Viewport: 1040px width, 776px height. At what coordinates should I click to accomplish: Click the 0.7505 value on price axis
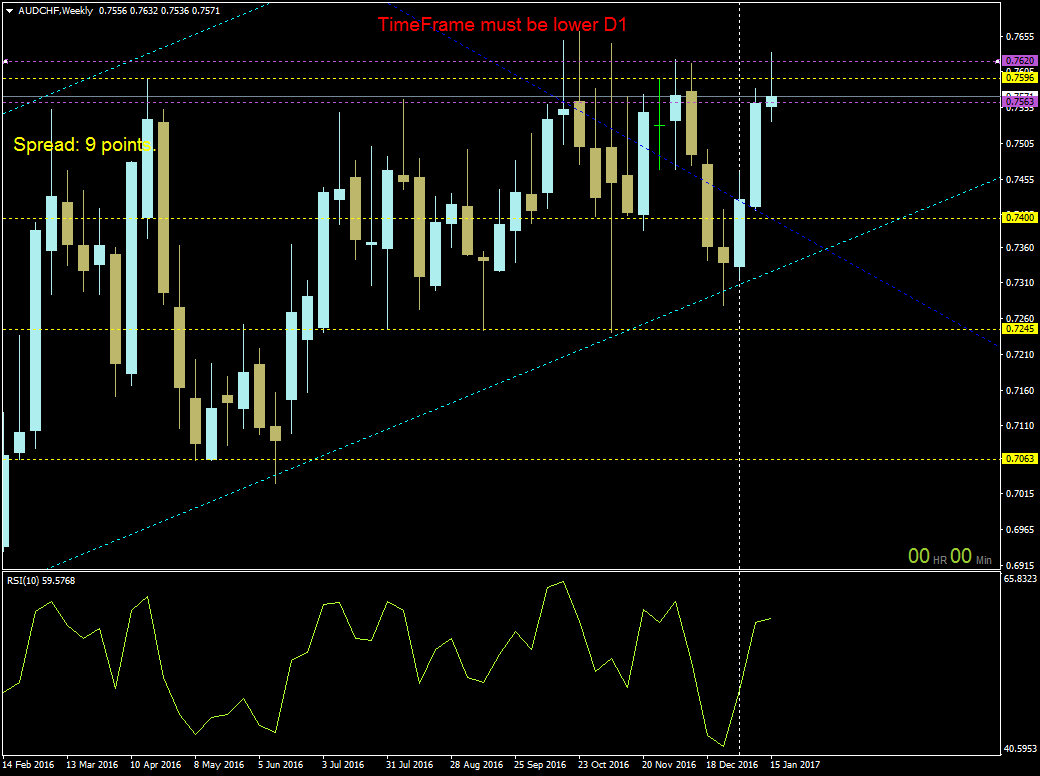[1020, 144]
